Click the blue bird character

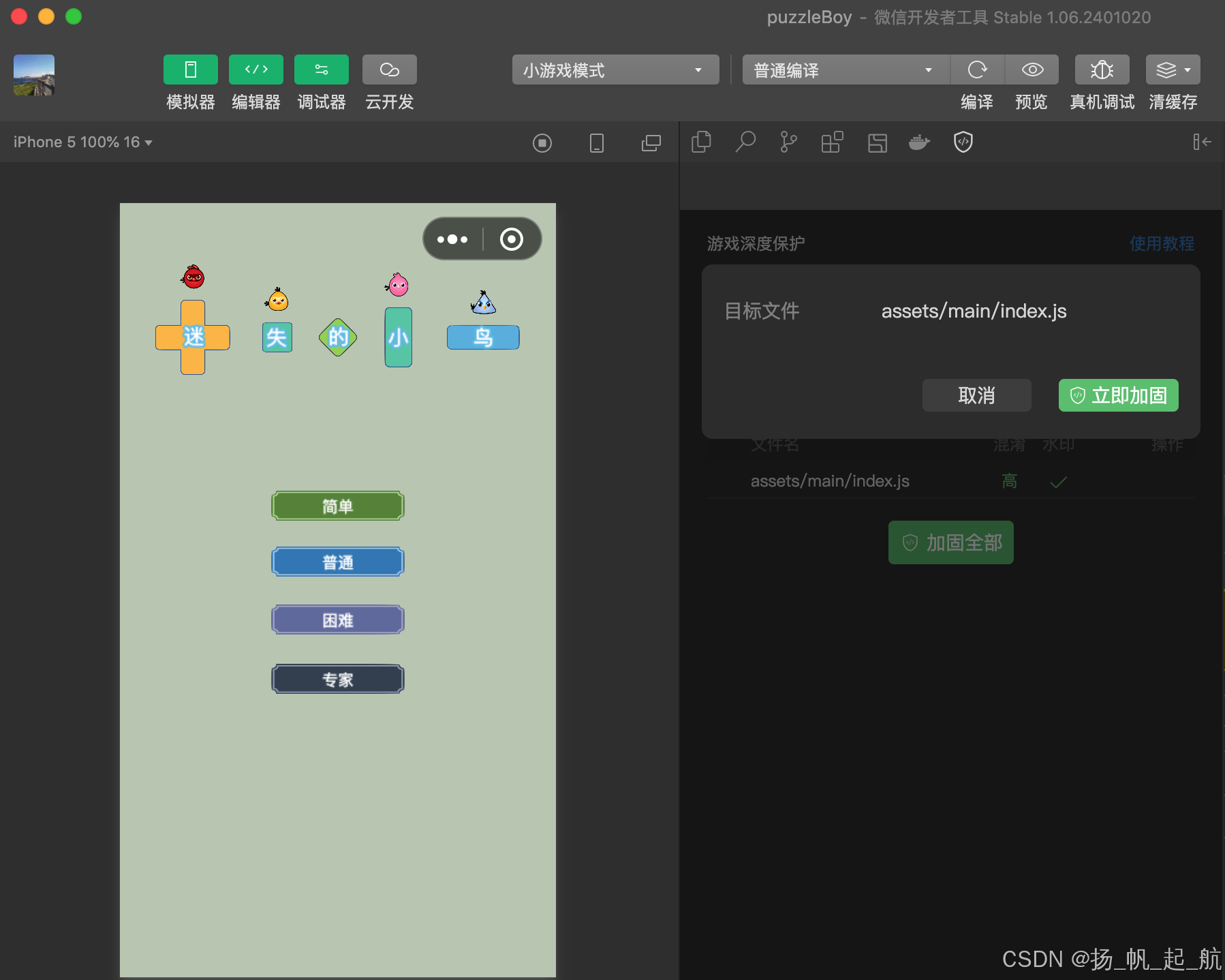483,302
